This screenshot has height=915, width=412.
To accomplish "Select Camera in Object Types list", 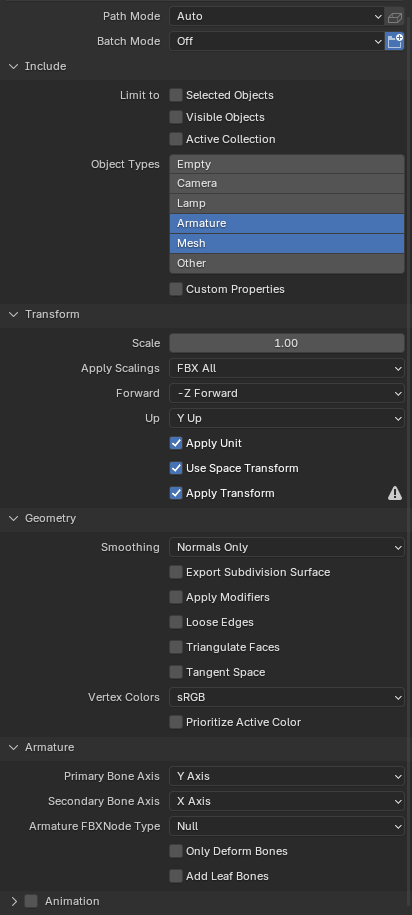I will [287, 183].
